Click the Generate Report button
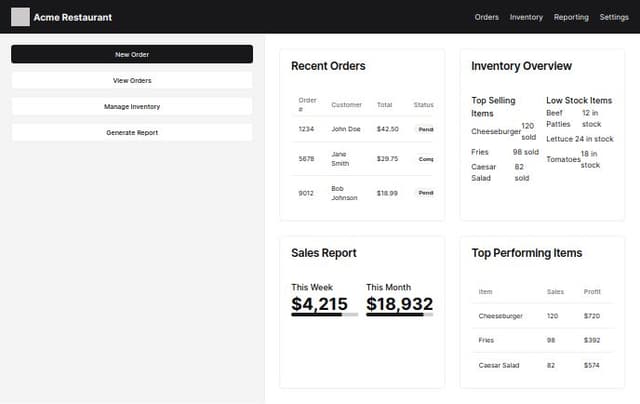This screenshot has height=404, width=640. pyautogui.click(x=132, y=133)
